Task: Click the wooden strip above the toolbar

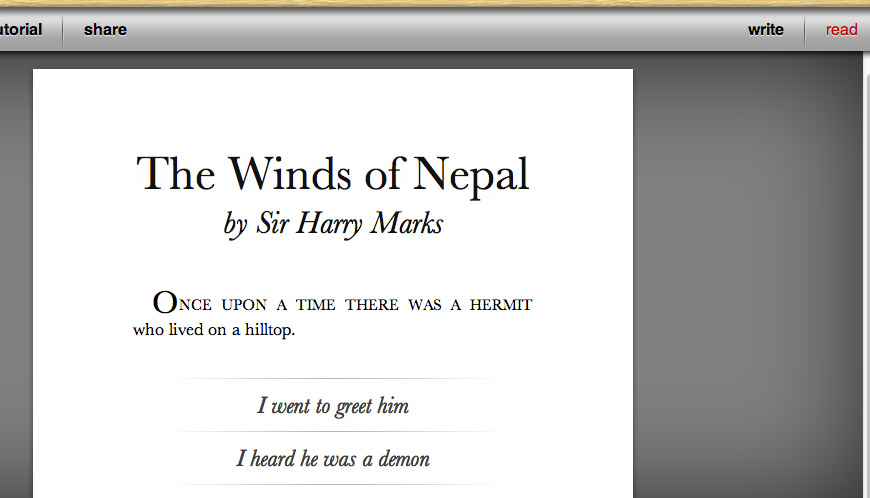Action: 435,3
